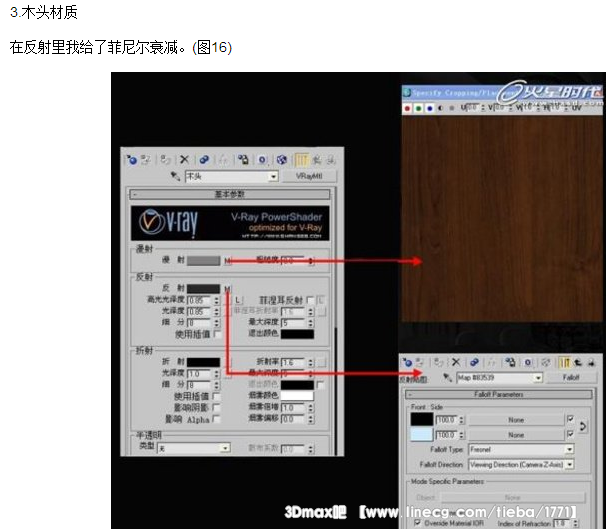This screenshot has height=529, width=606.
Task: Click Get Material icon in left material editor
Action: point(131,159)
